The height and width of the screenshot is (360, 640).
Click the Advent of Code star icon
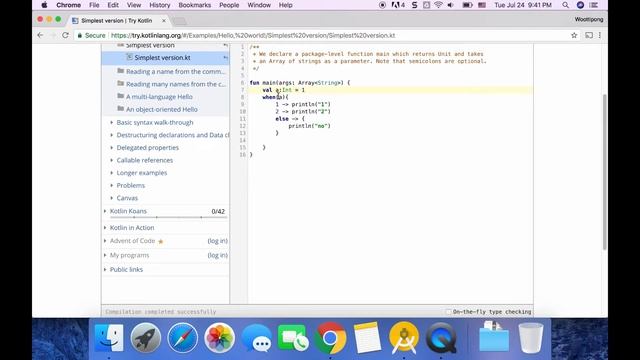pyautogui.click(x=160, y=241)
